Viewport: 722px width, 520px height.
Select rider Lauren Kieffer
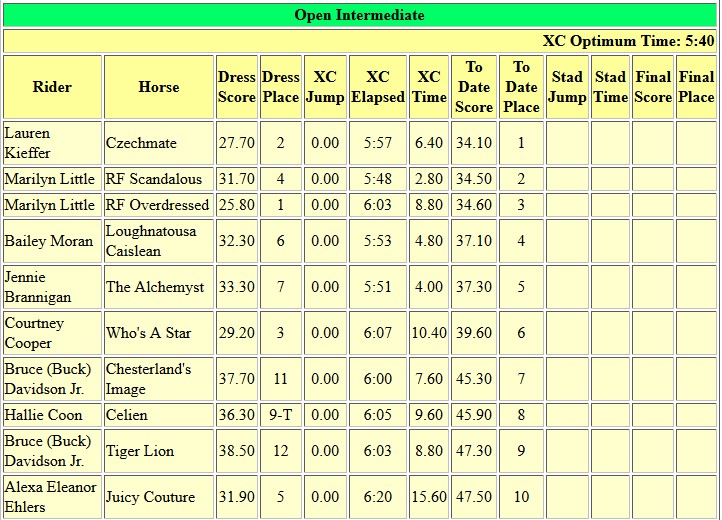28,143
